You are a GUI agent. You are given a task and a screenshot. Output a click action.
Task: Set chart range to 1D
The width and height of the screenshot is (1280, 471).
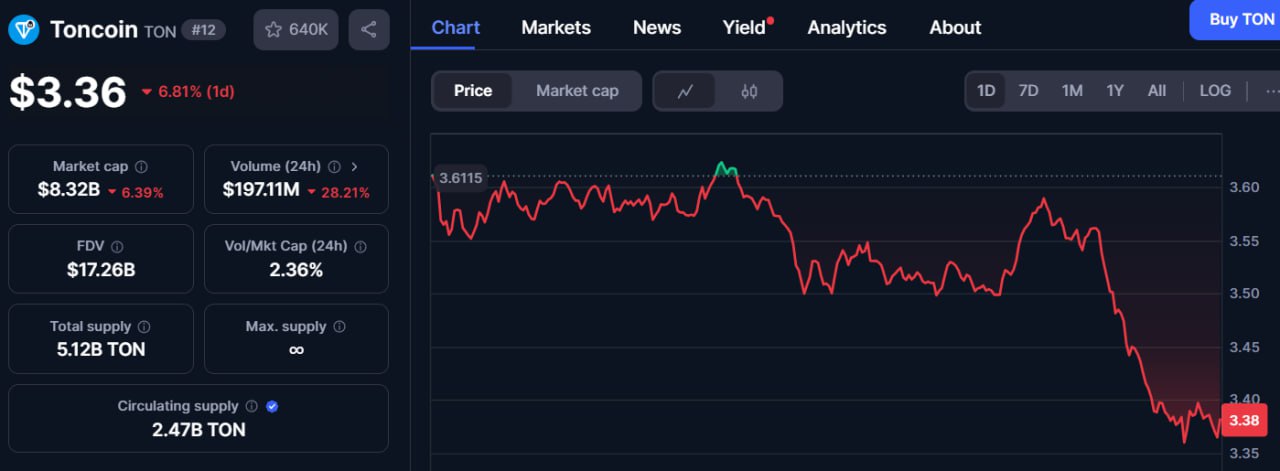986,91
